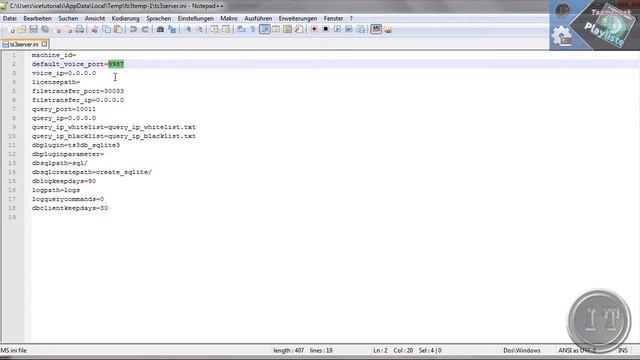Open Find with the binoculars icon
This screenshot has height=360, width=640.
[x=160, y=29]
